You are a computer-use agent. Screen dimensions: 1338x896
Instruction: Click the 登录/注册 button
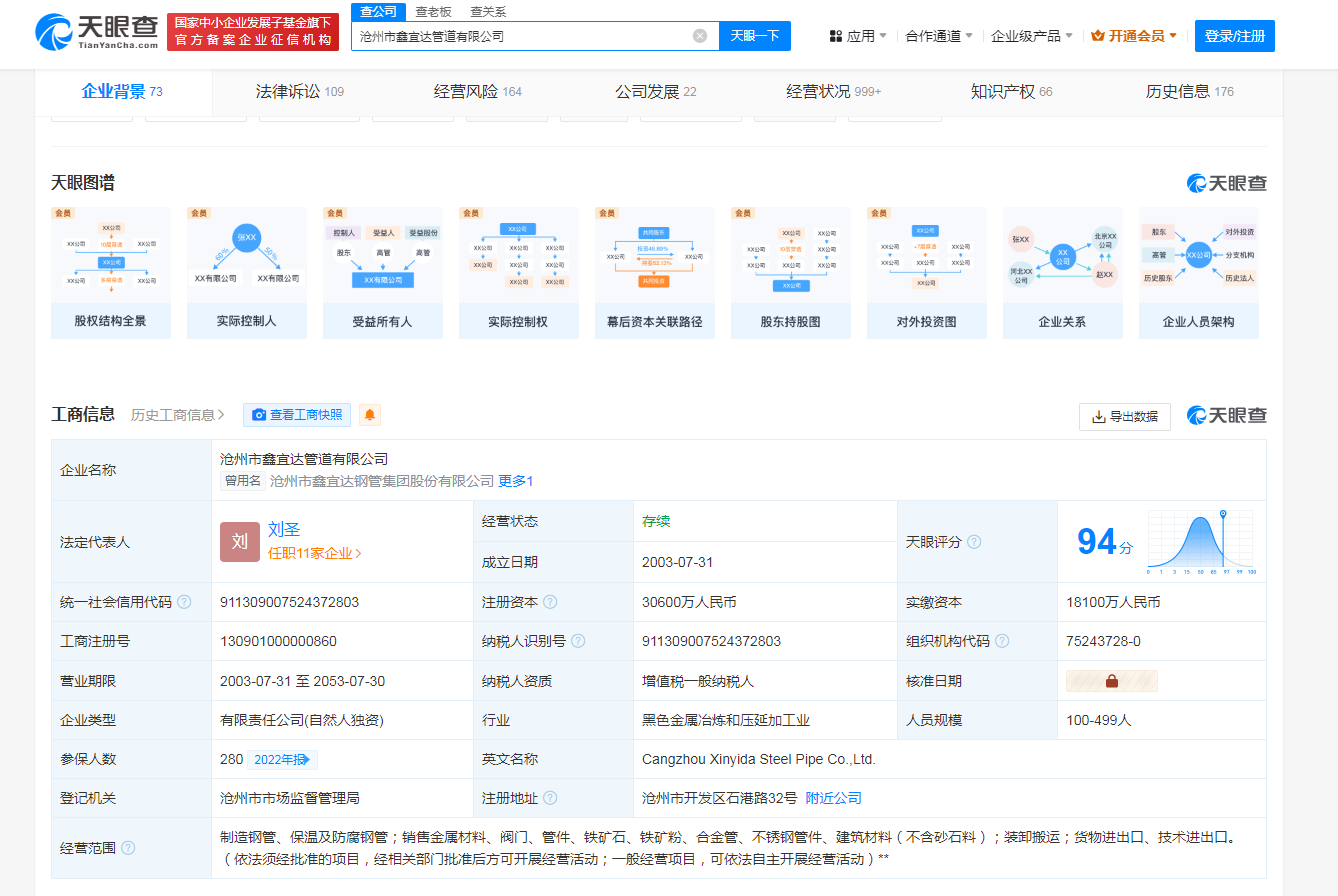coord(1235,36)
